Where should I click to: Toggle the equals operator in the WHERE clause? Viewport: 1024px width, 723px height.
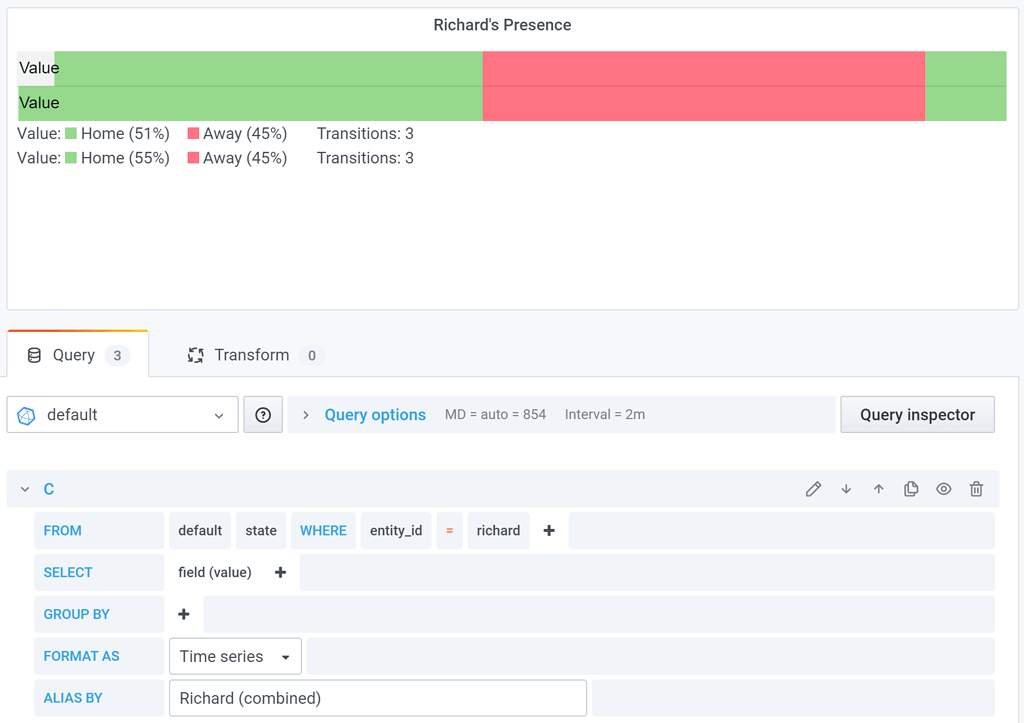[x=448, y=530]
